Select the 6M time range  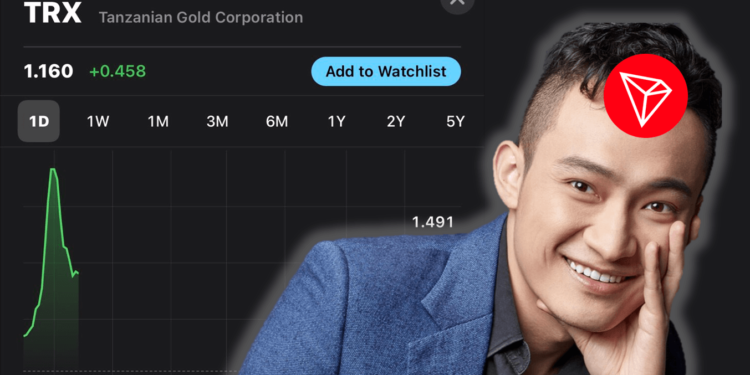pos(277,121)
